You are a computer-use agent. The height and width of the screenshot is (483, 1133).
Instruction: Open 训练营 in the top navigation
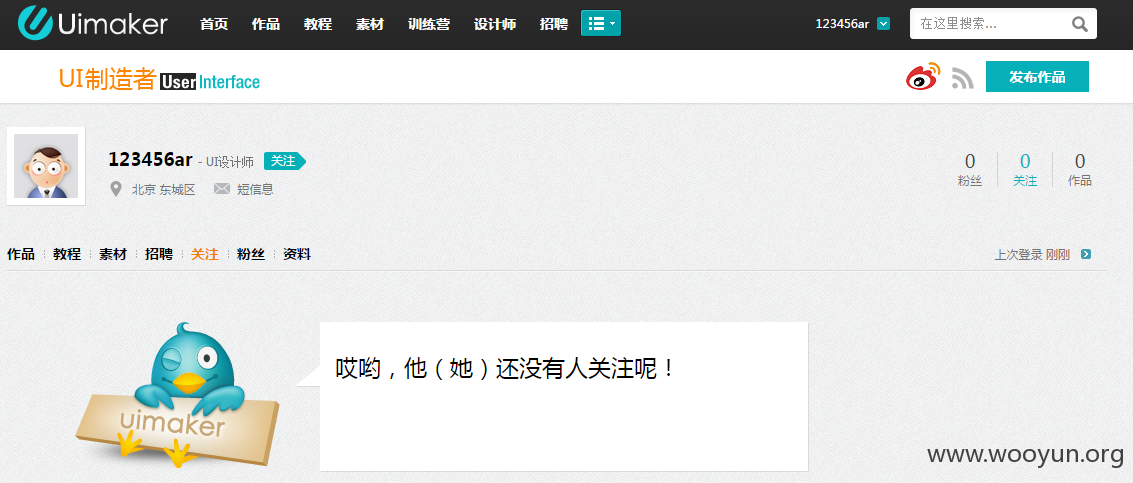(x=428, y=24)
